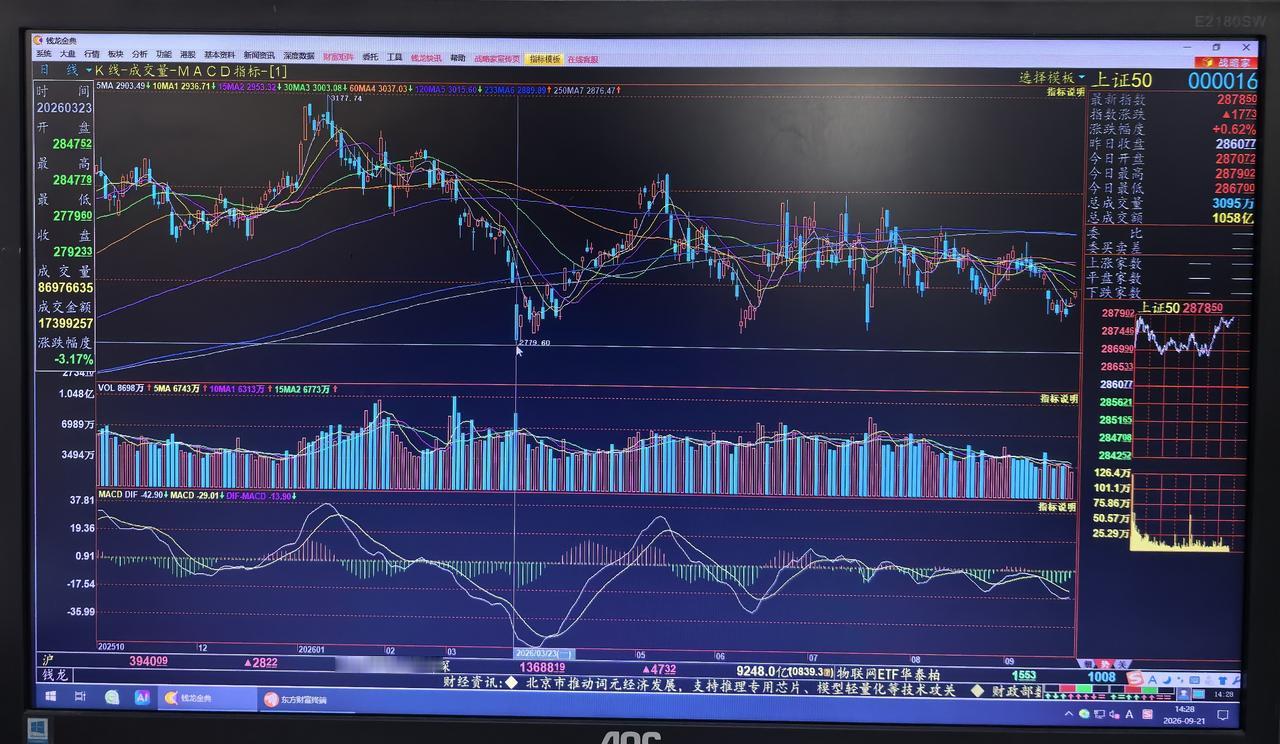
Task: Open the 大盘 menu
Action: [67, 55]
